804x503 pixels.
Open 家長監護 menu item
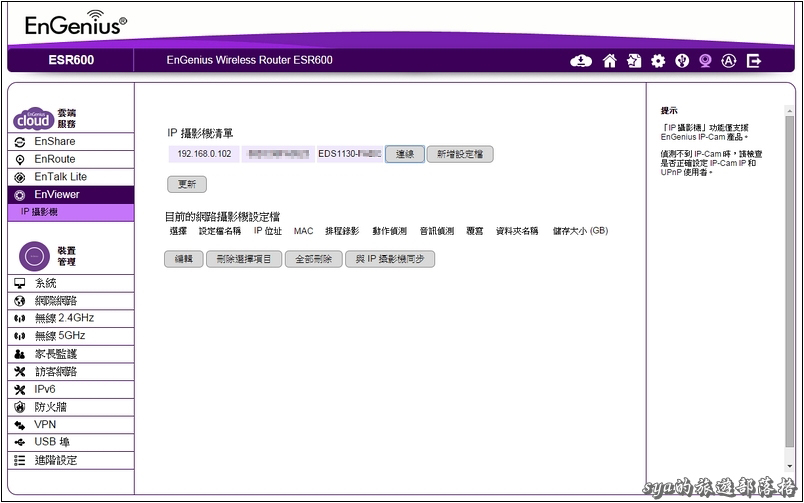[x=71, y=354]
